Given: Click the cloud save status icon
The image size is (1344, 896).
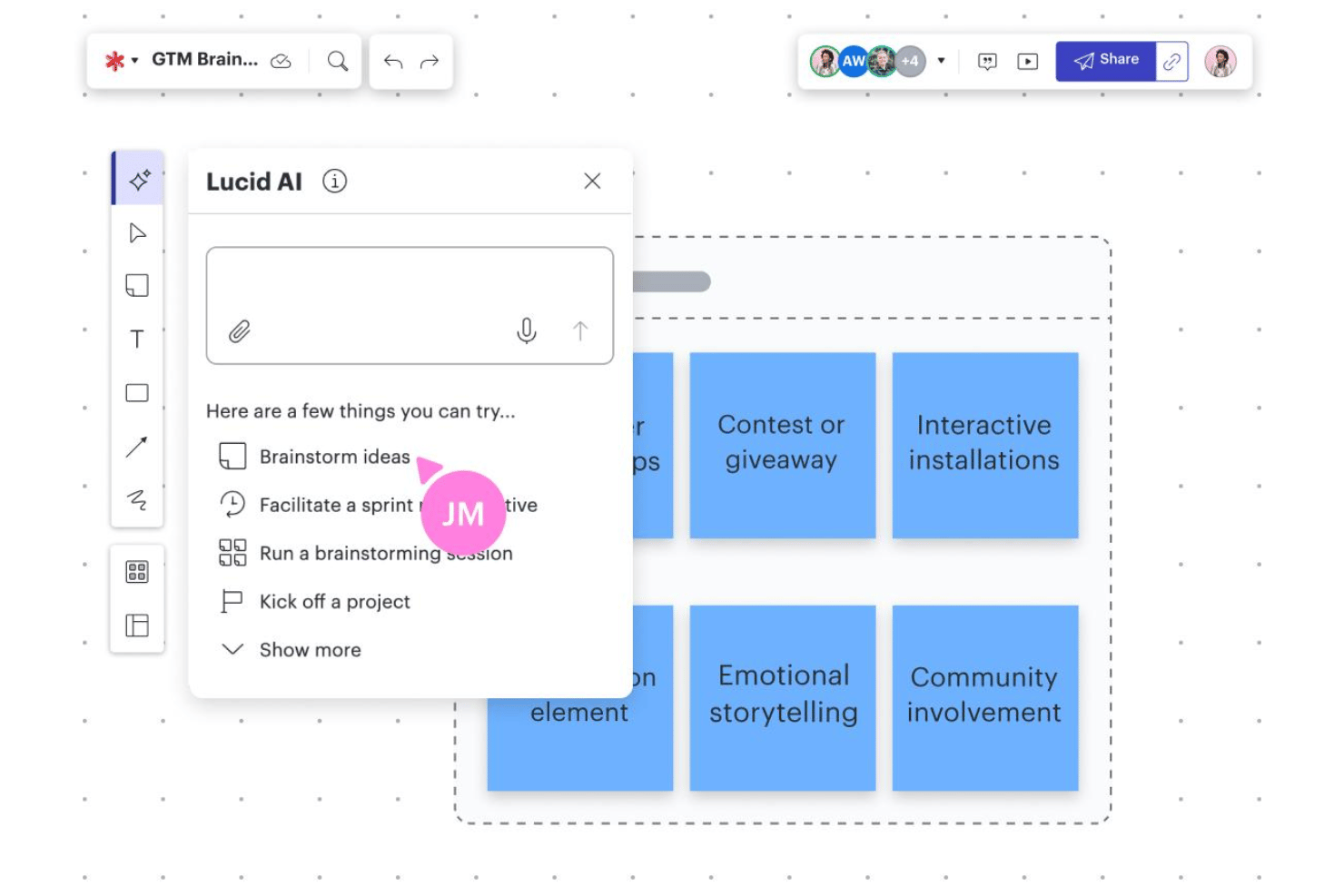Looking at the screenshot, I should [282, 61].
